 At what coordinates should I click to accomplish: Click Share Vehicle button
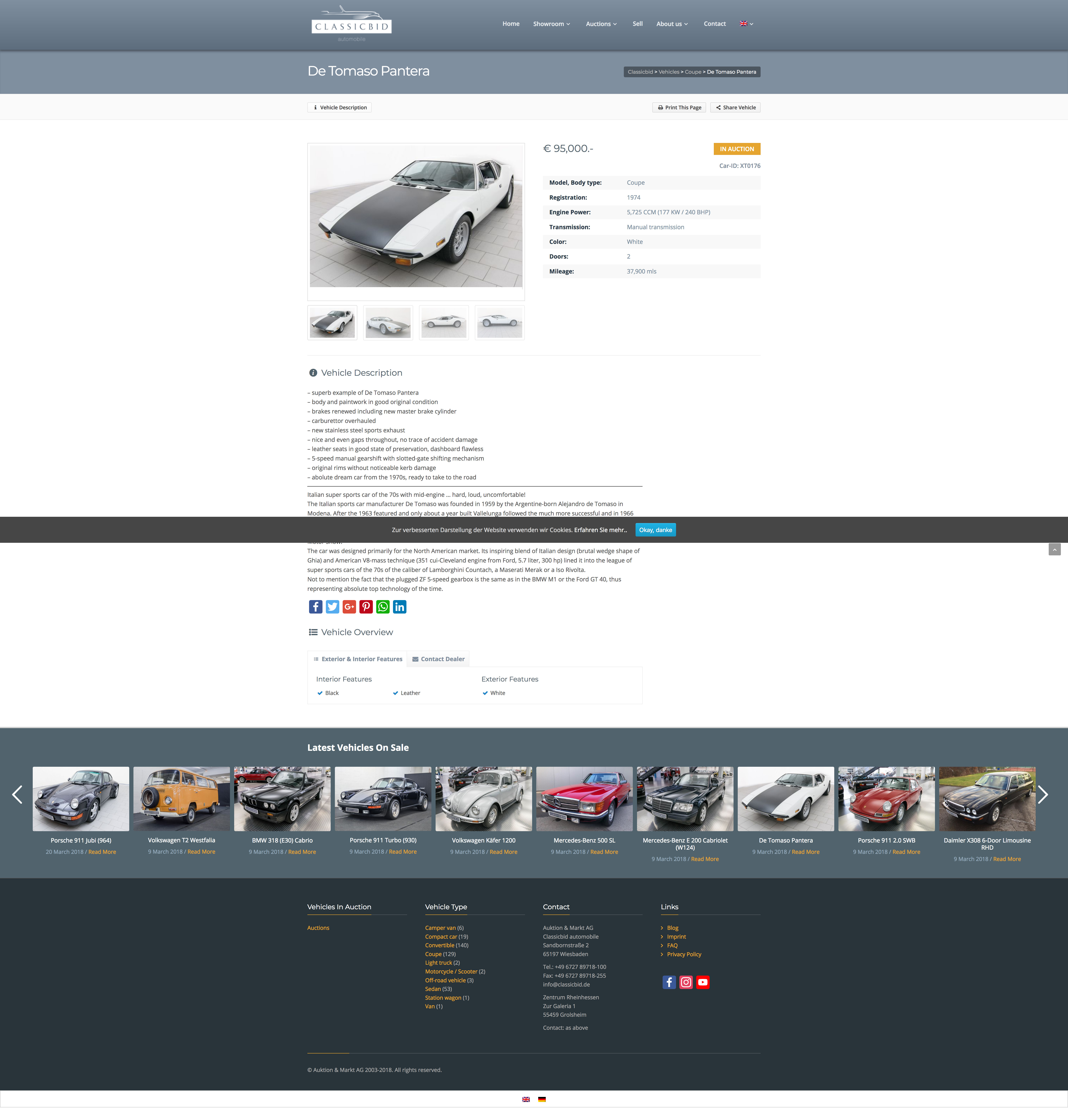tap(735, 108)
